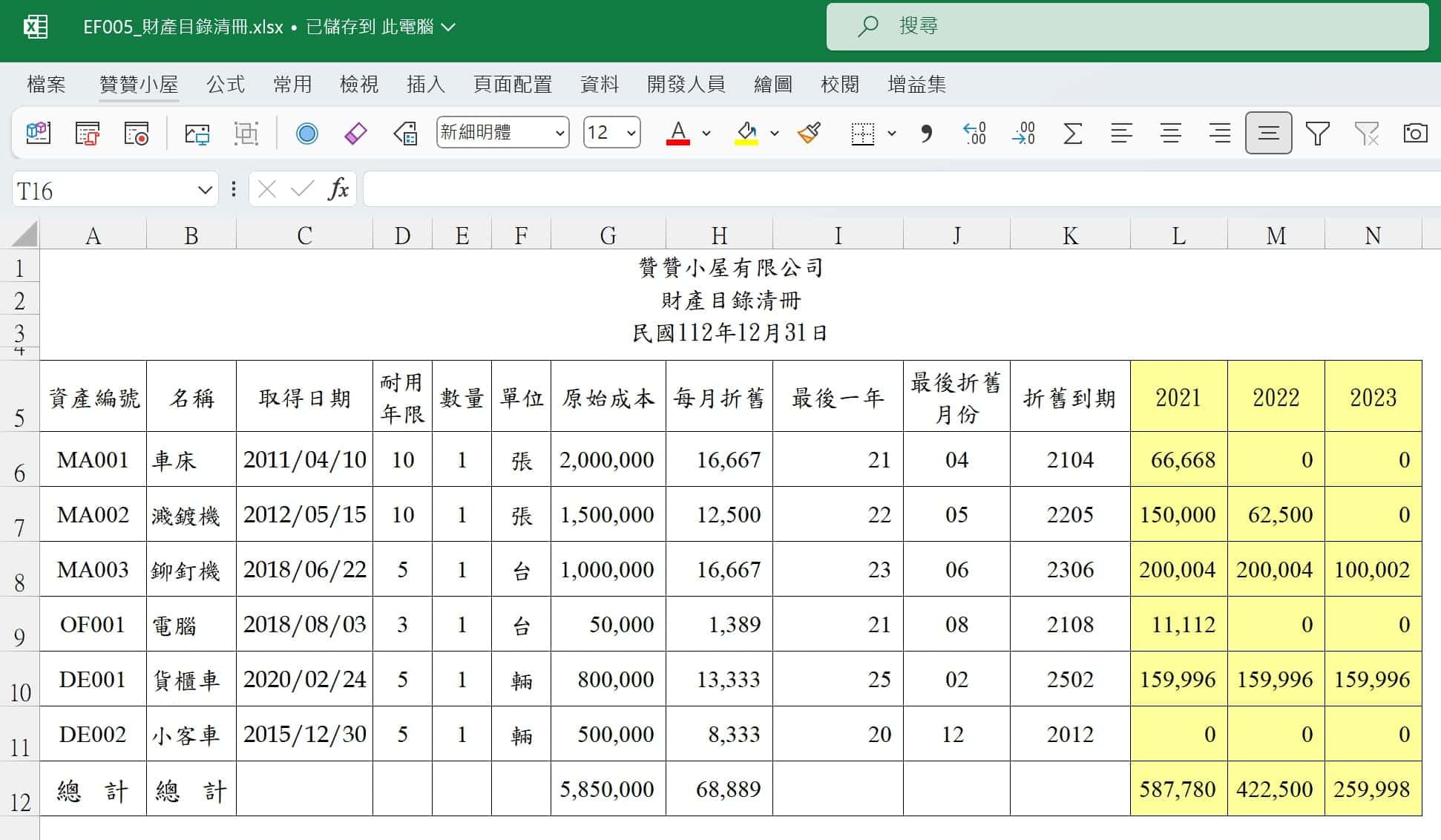The width and height of the screenshot is (1441, 840).
Task: Click increase decimal icon
Action: [x=974, y=134]
